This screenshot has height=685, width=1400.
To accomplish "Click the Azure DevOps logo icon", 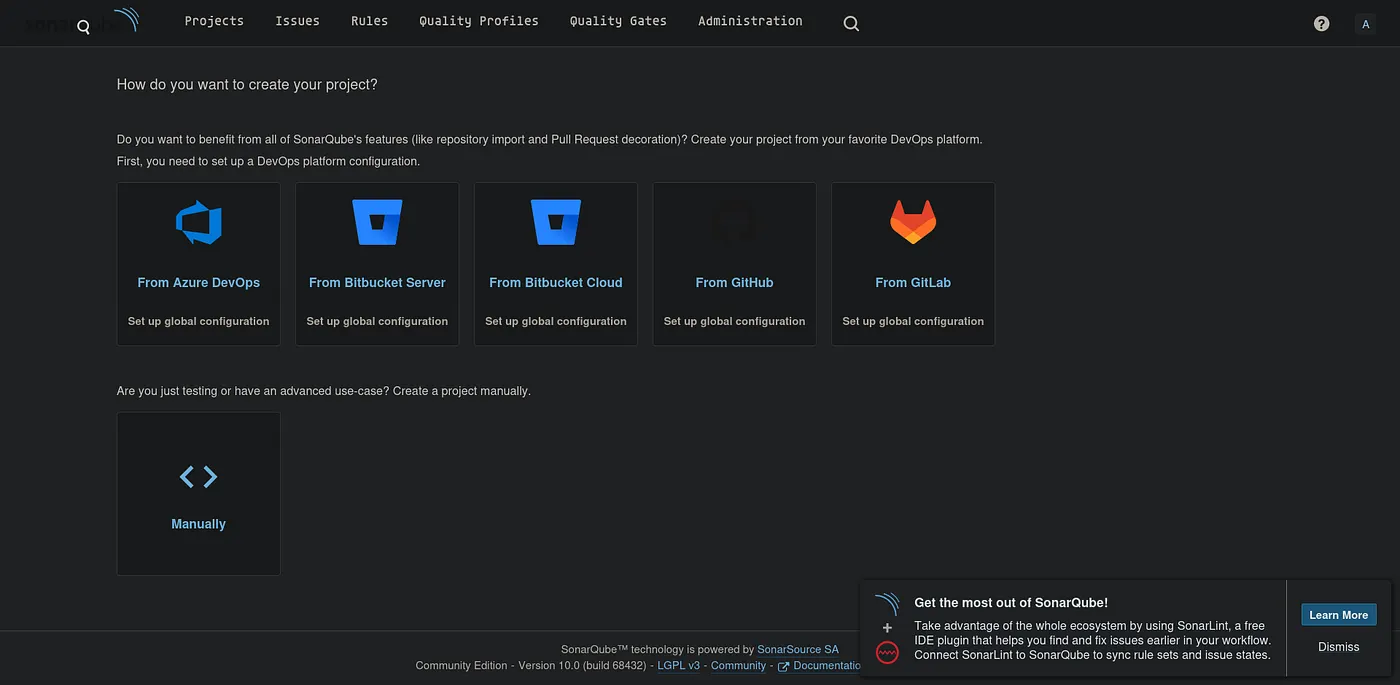I will [199, 223].
